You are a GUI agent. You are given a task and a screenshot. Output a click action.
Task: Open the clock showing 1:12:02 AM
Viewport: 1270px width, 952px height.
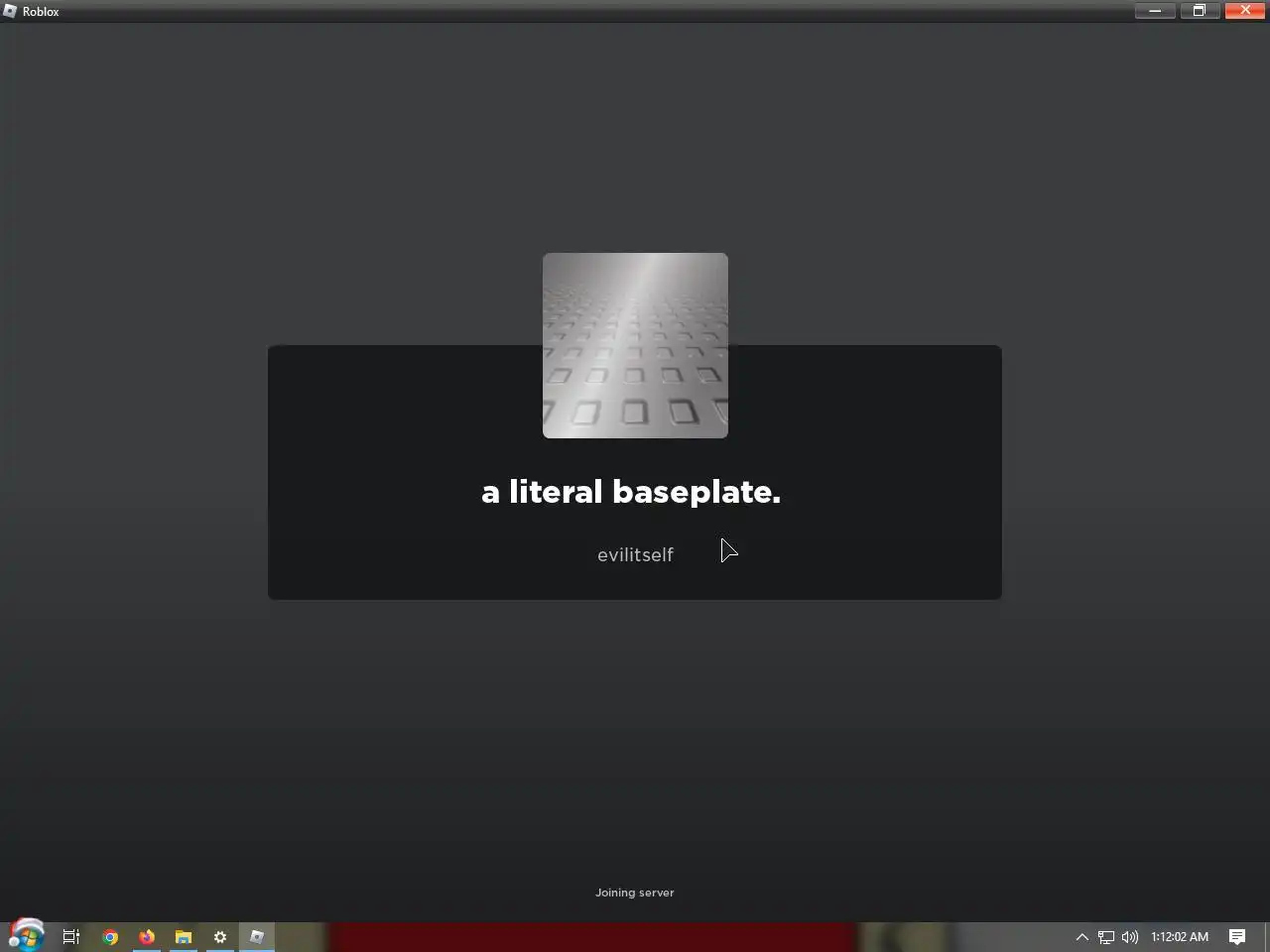pyautogui.click(x=1180, y=936)
